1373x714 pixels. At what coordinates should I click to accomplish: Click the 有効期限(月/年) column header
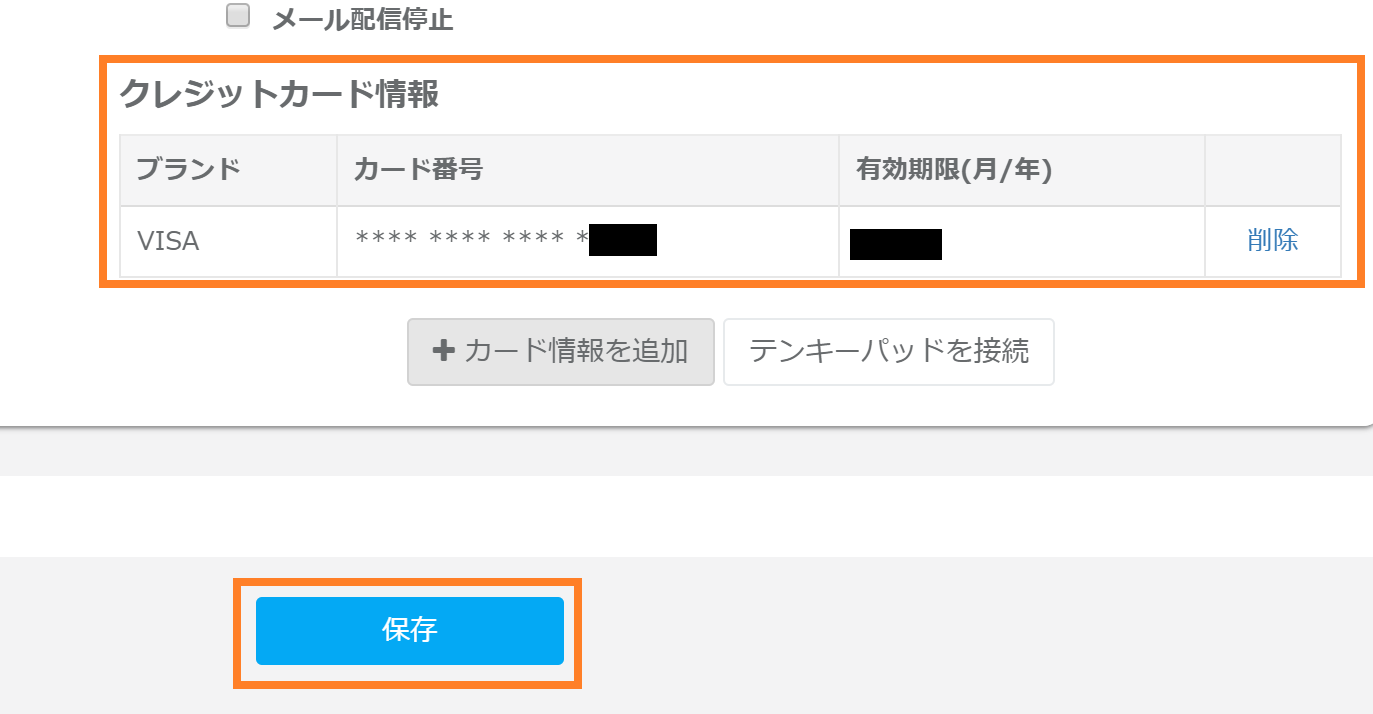point(953,169)
